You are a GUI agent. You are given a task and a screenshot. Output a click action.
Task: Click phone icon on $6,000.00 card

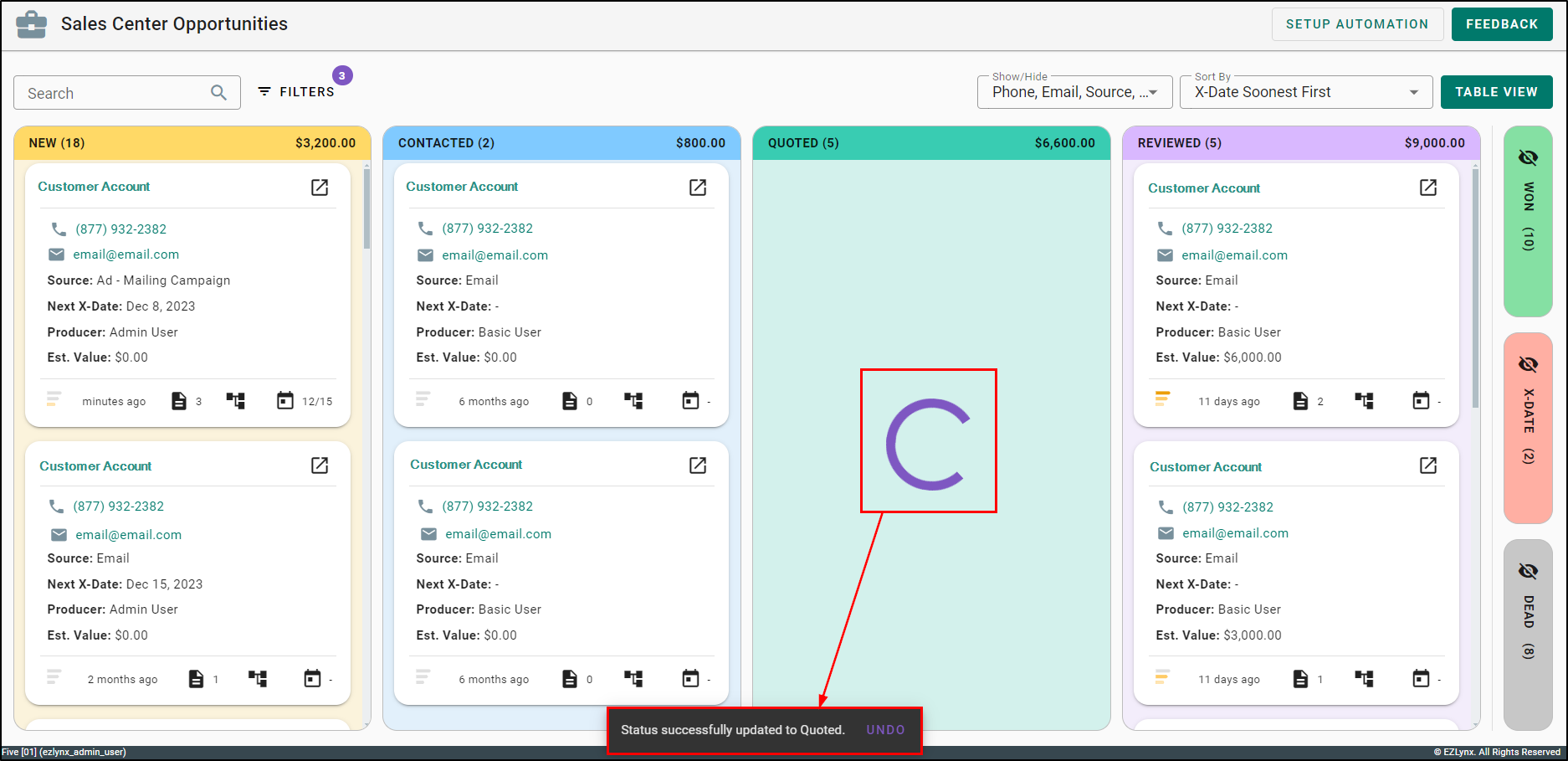point(1165,228)
